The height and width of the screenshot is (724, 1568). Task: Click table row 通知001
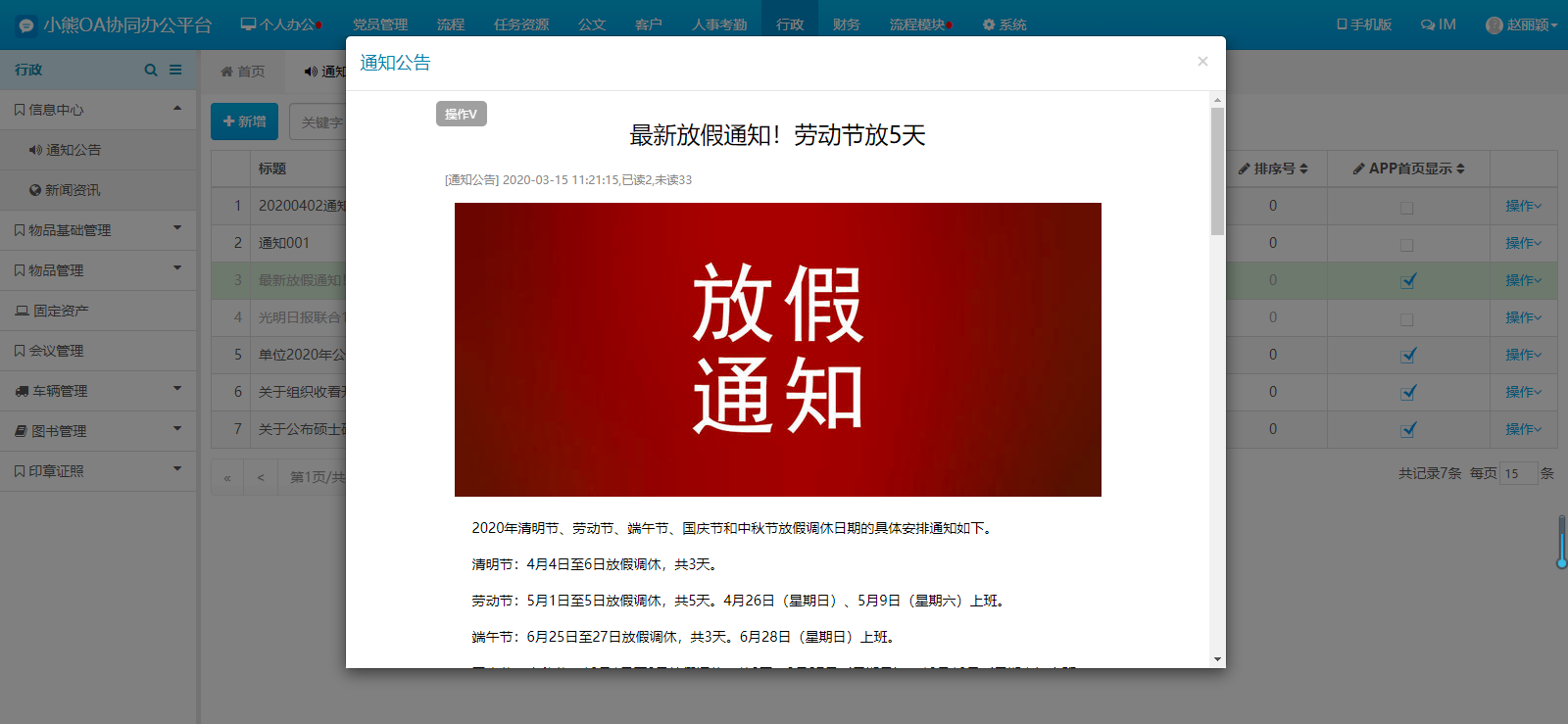coord(284,243)
